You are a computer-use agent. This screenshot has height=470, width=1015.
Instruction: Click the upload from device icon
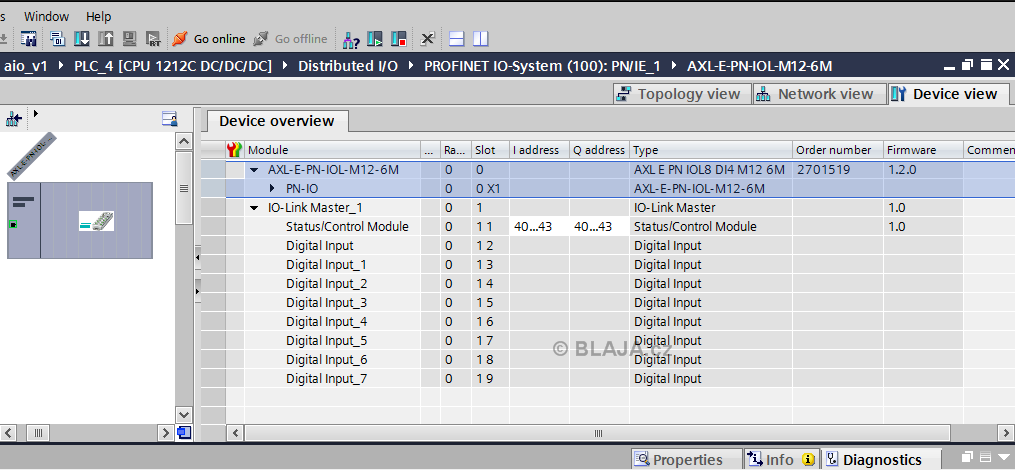[106, 39]
